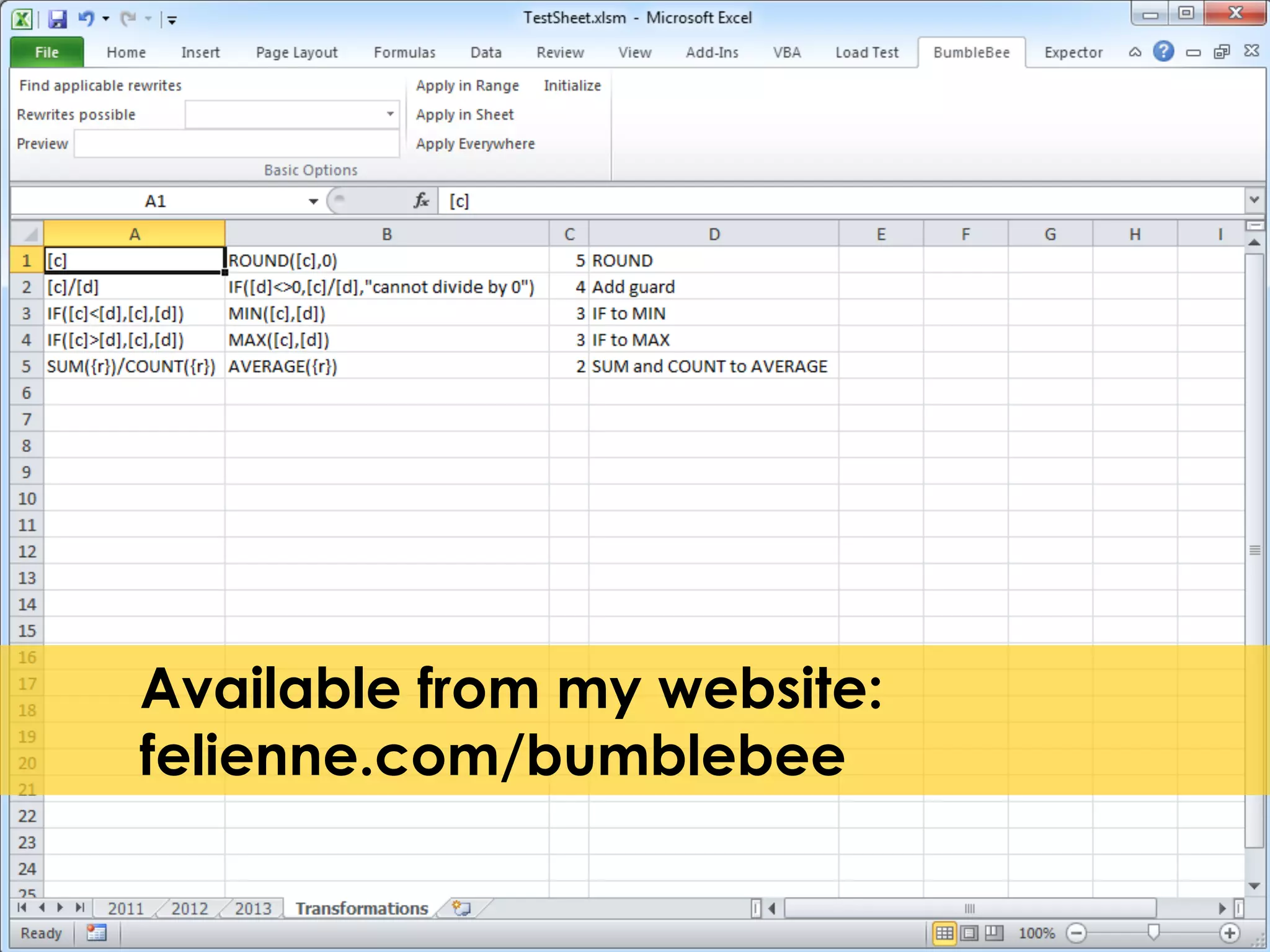This screenshot has height=952, width=1270.
Task: Click the Undo arrow icon
Action: coord(86,19)
